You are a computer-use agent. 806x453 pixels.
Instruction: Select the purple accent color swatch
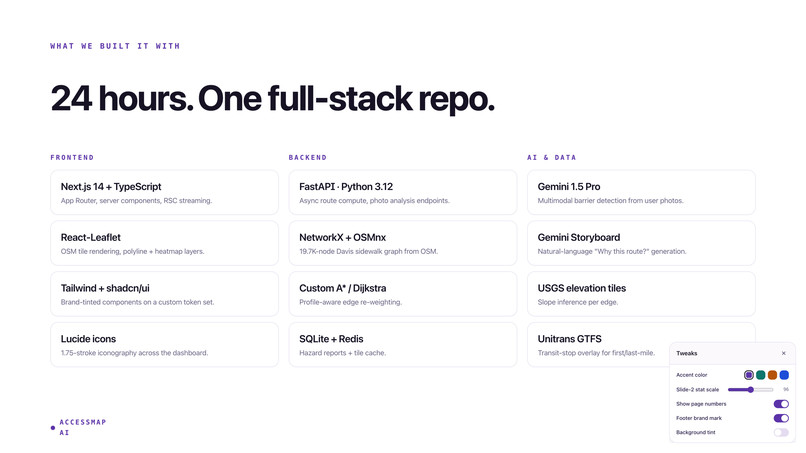coord(749,375)
